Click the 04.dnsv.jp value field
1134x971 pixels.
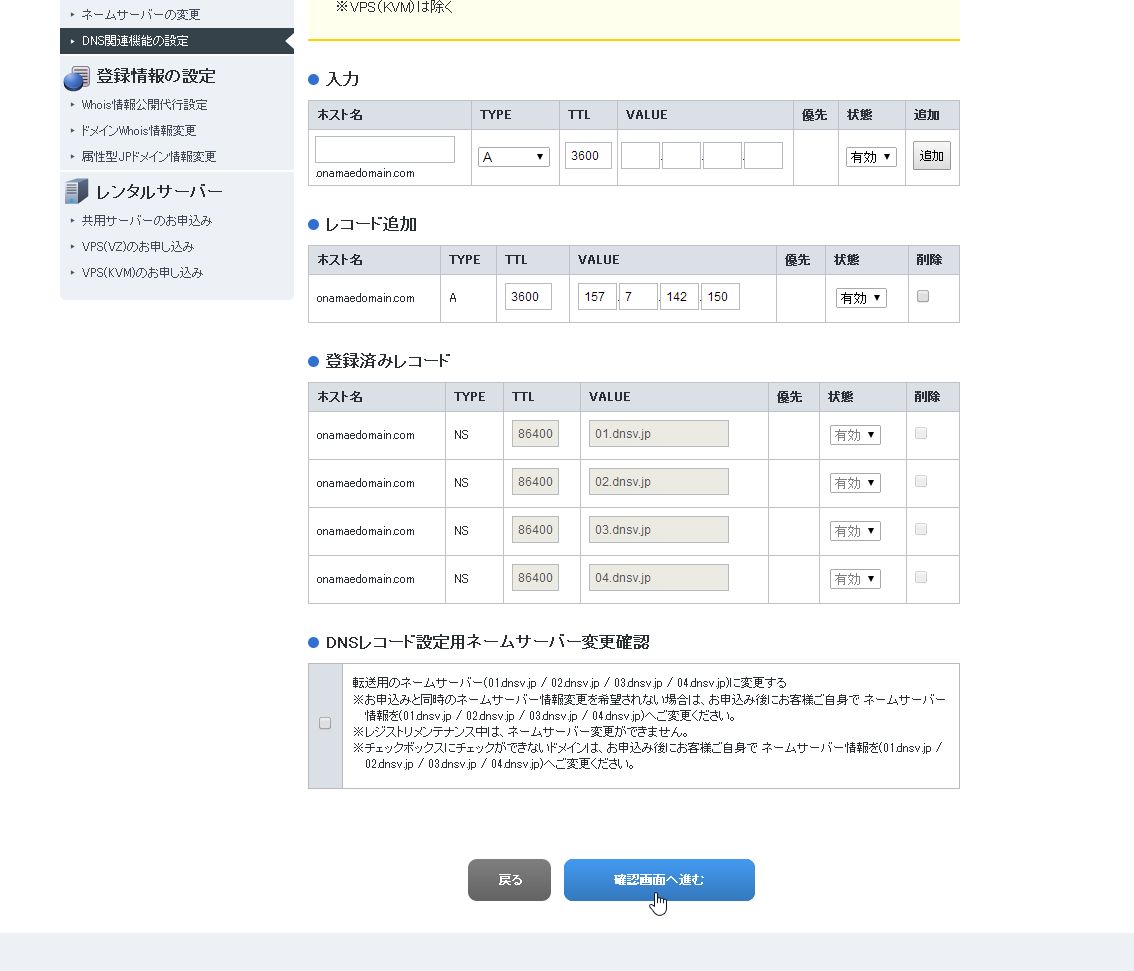pyautogui.click(x=658, y=578)
